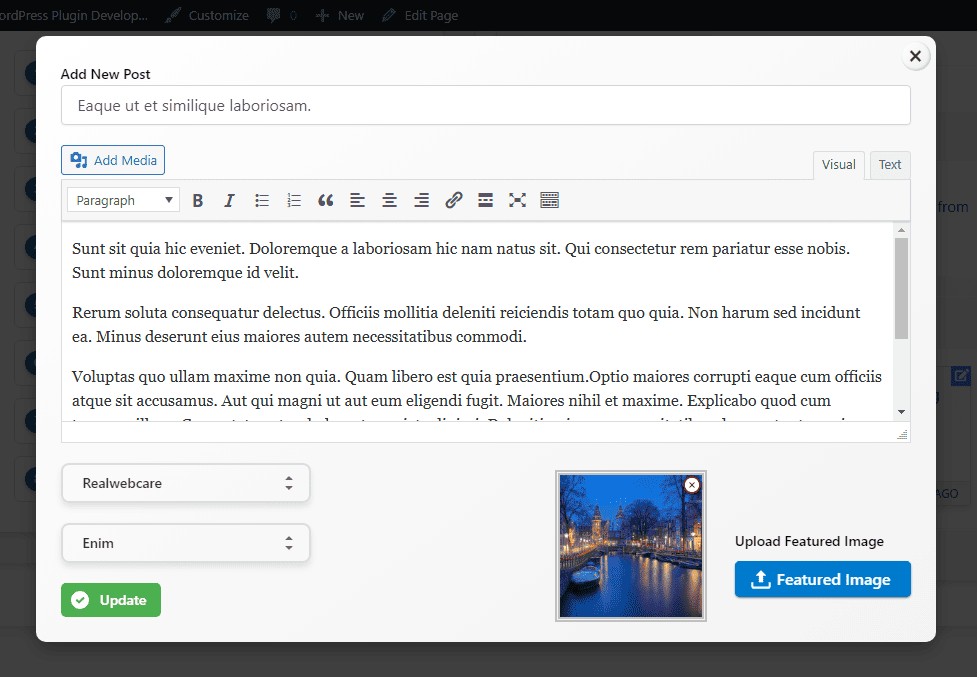
Task: Insert or edit link
Action: (x=454, y=201)
